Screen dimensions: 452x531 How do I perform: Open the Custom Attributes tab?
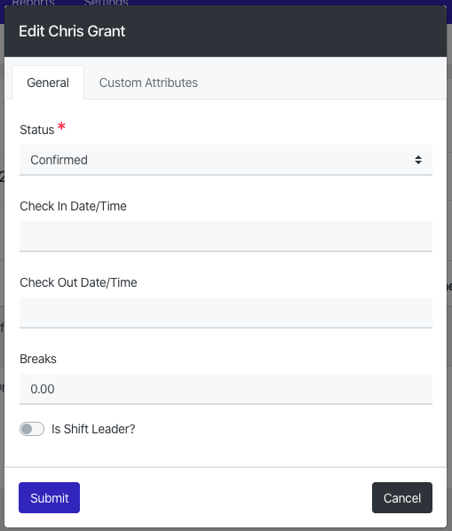click(148, 83)
